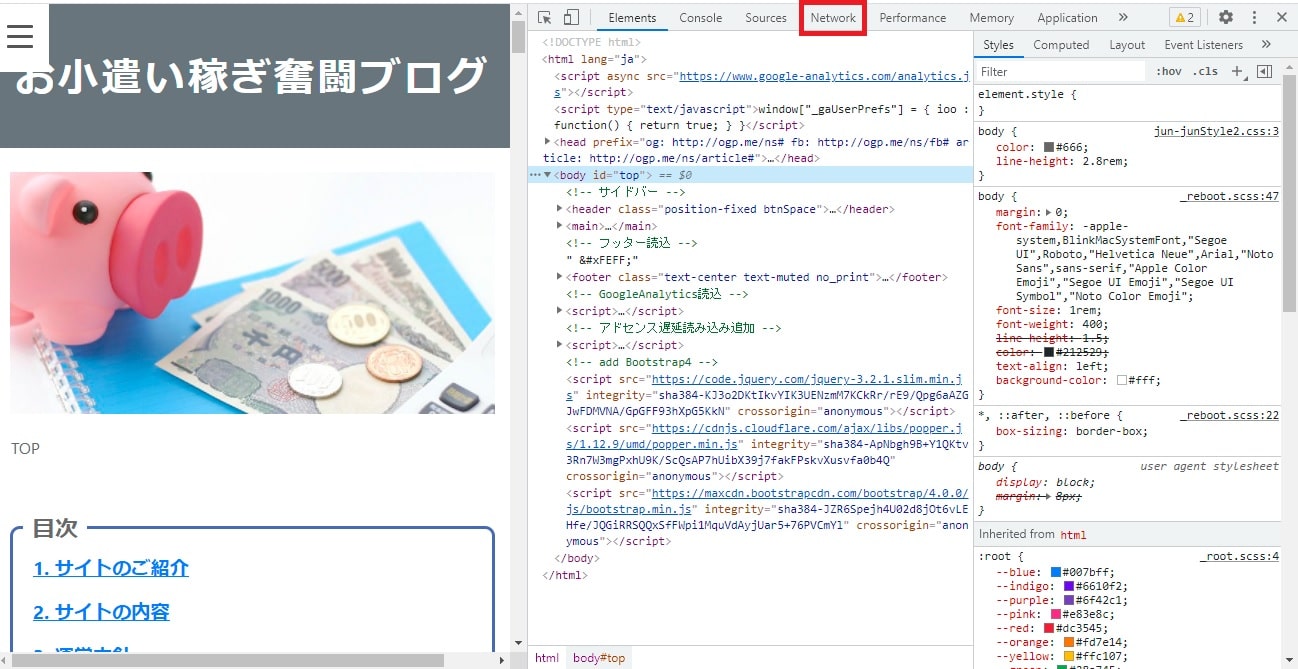Open the Sources tab
This screenshot has height=669, width=1298.
pyautogui.click(x=766, y=18)
